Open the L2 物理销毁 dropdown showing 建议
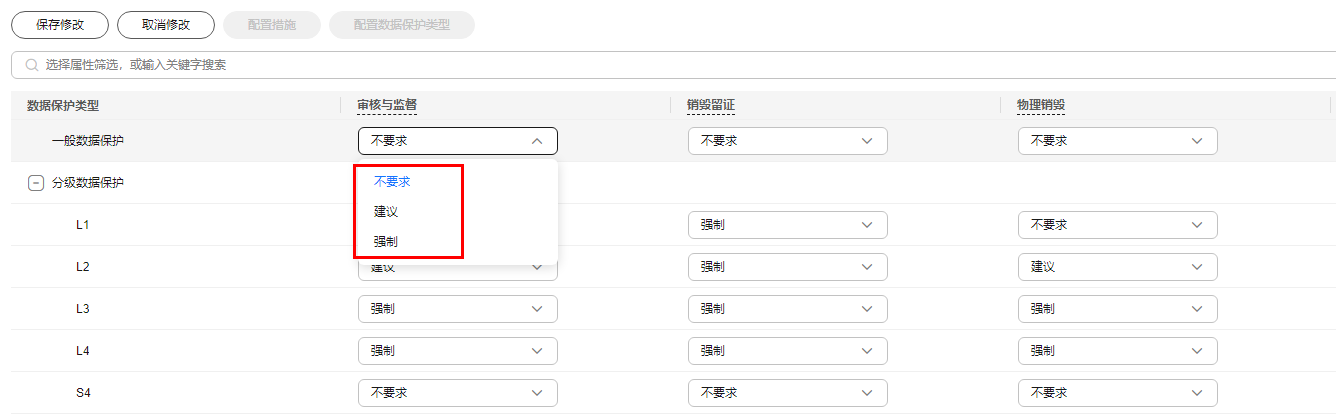 pos(1118,267)
